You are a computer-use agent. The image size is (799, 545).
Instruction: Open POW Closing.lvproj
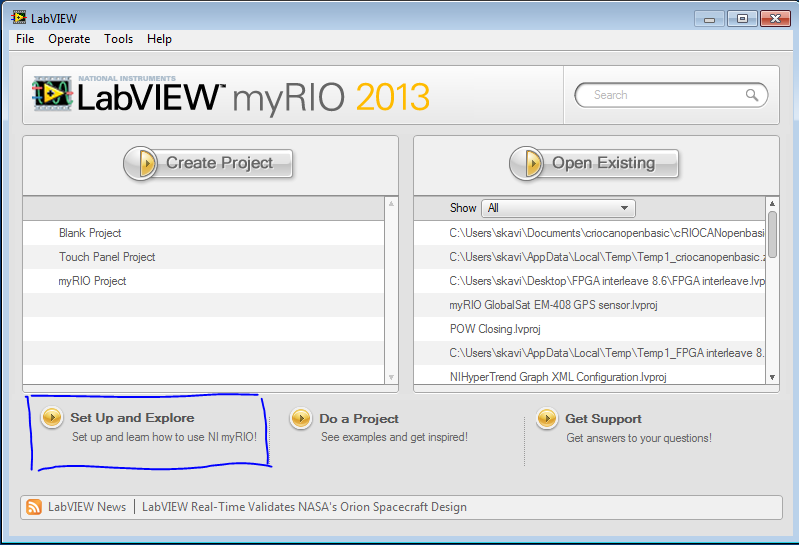[x=590, y=329]
